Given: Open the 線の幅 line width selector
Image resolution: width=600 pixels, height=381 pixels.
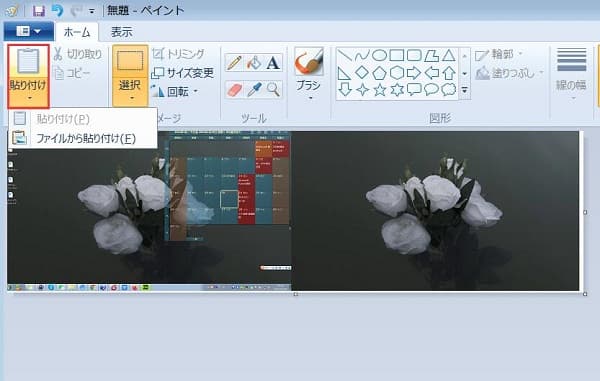Looking at the screenshot, I should [571, 73].
